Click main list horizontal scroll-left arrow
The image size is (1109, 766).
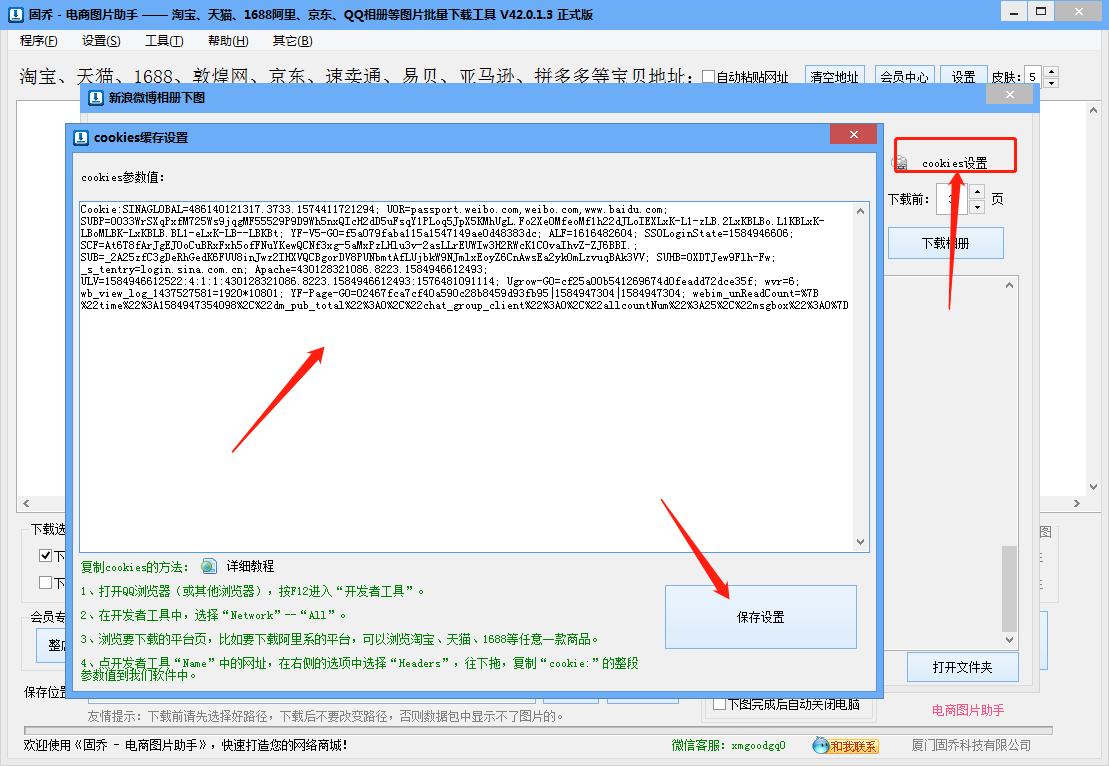pyautogui.click(x=26, y=504)
